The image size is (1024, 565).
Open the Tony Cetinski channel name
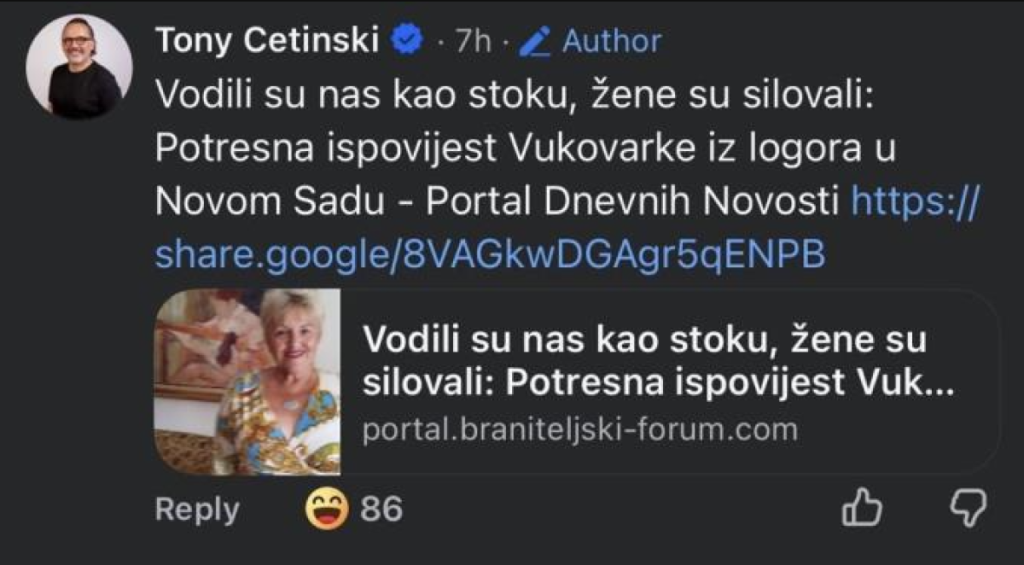(x=267, y=40)
